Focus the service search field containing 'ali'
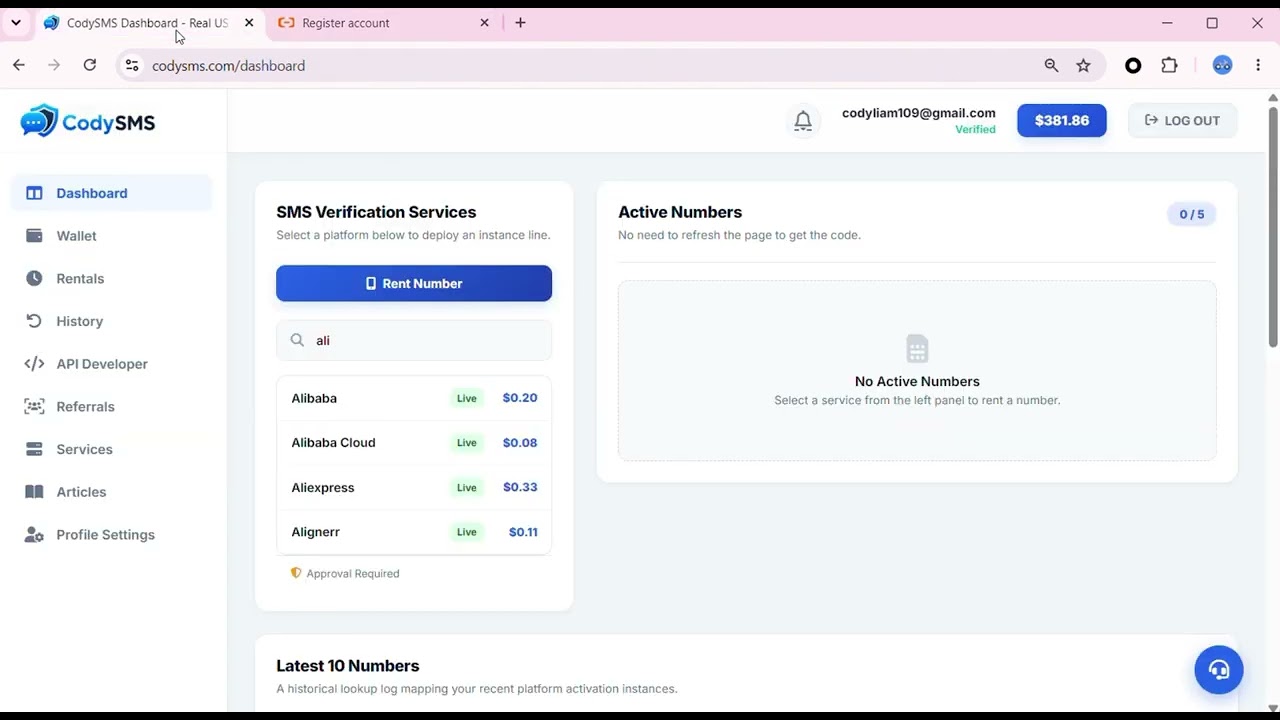 pos(414,340)
